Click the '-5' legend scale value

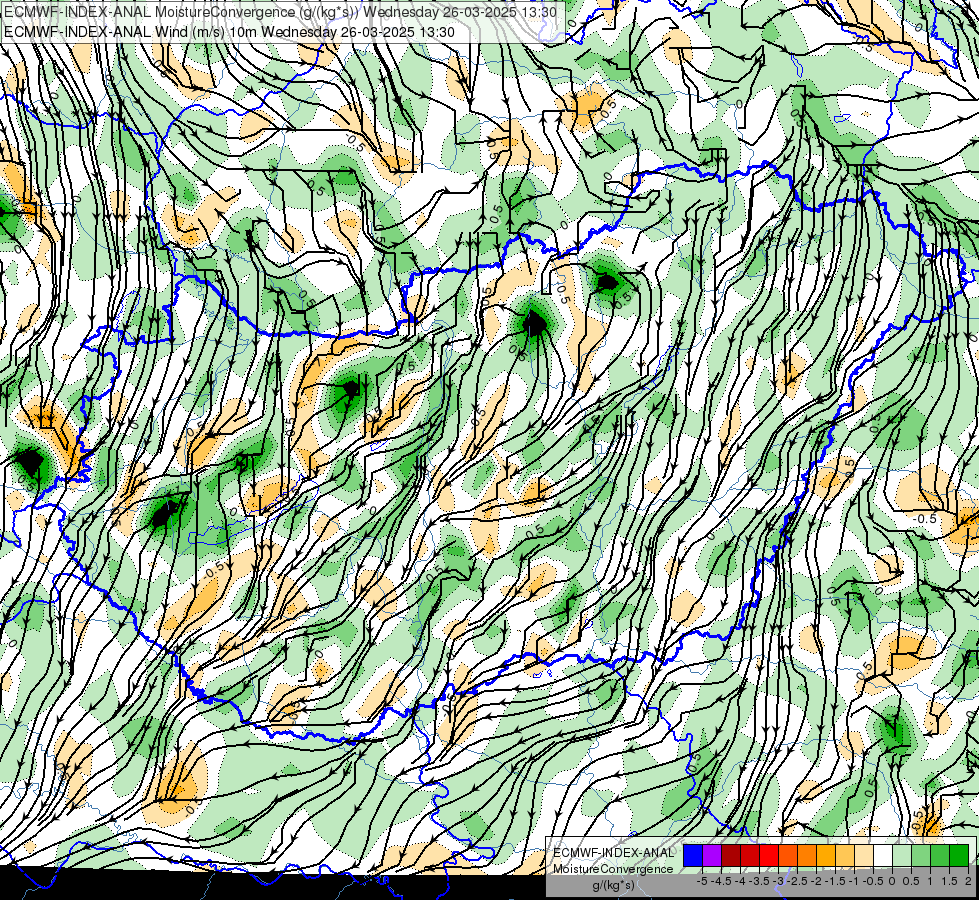coord(702,881)
